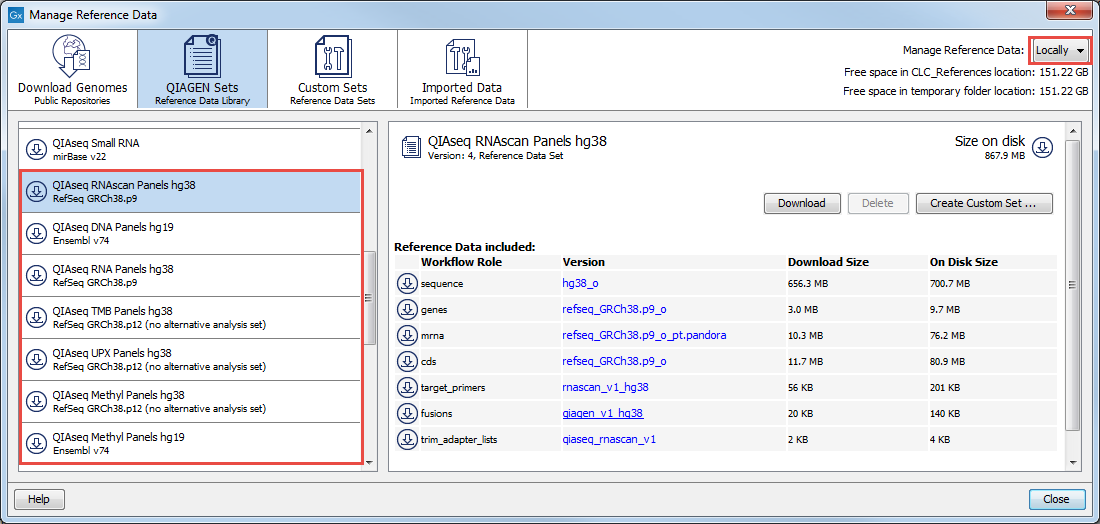Viewport: 1100px width, 524px height.
Task: Switch to the QIAGEN Sets tab
Action: tap(202, 69)
